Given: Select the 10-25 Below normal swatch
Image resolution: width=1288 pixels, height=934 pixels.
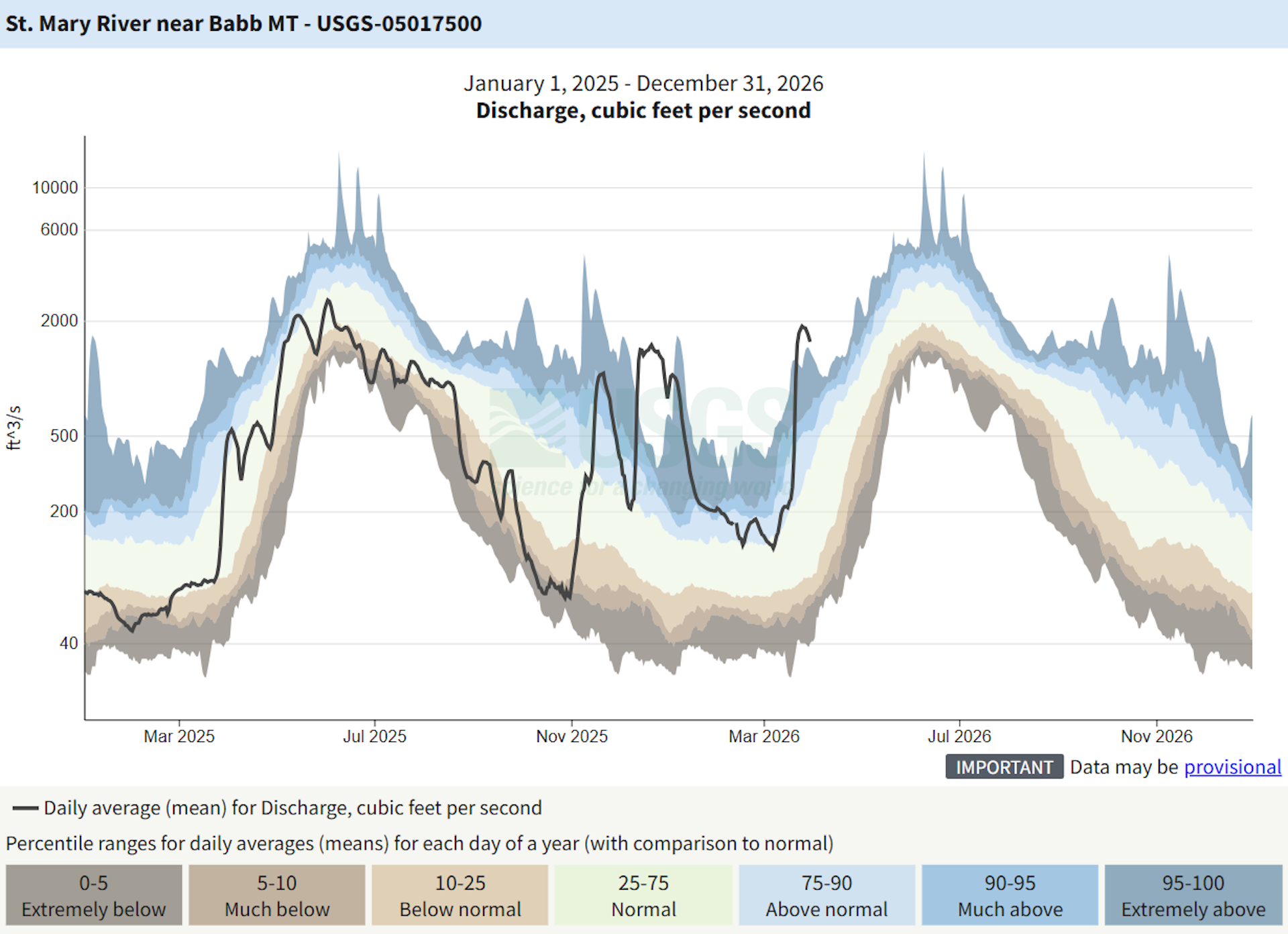Looking at the screenshot, I should 460,895.
